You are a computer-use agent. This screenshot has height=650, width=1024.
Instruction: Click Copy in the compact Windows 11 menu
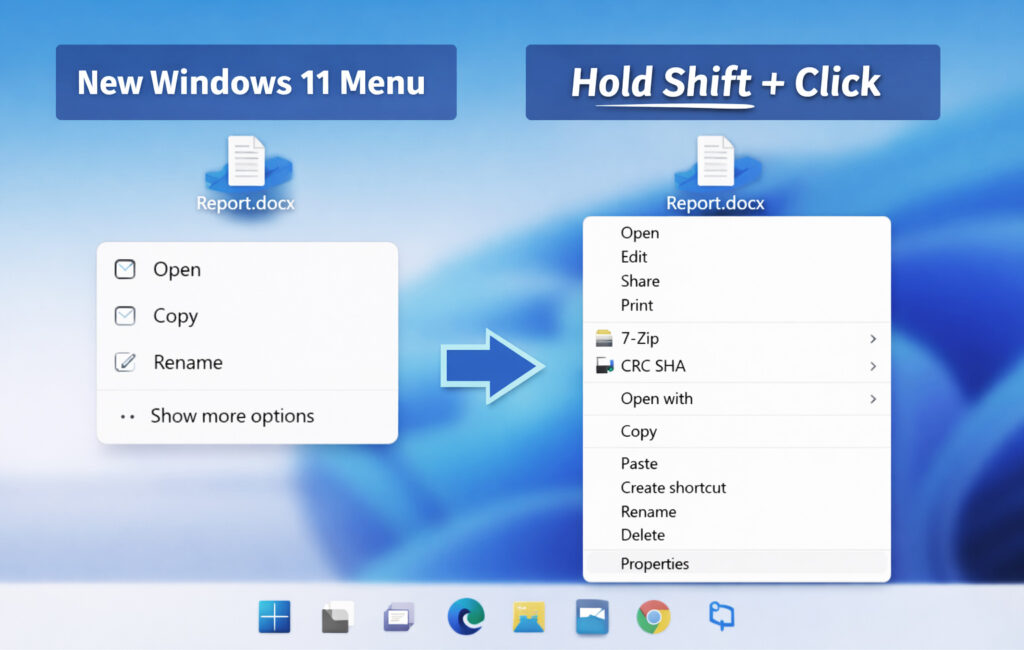[x=175, y=316]
